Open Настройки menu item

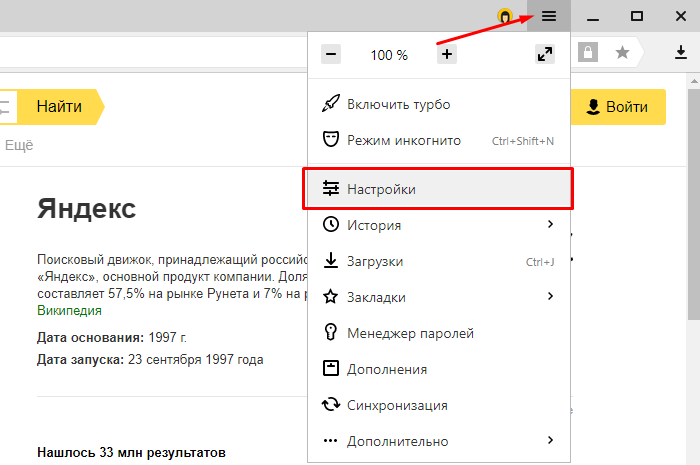click(438, 189)
